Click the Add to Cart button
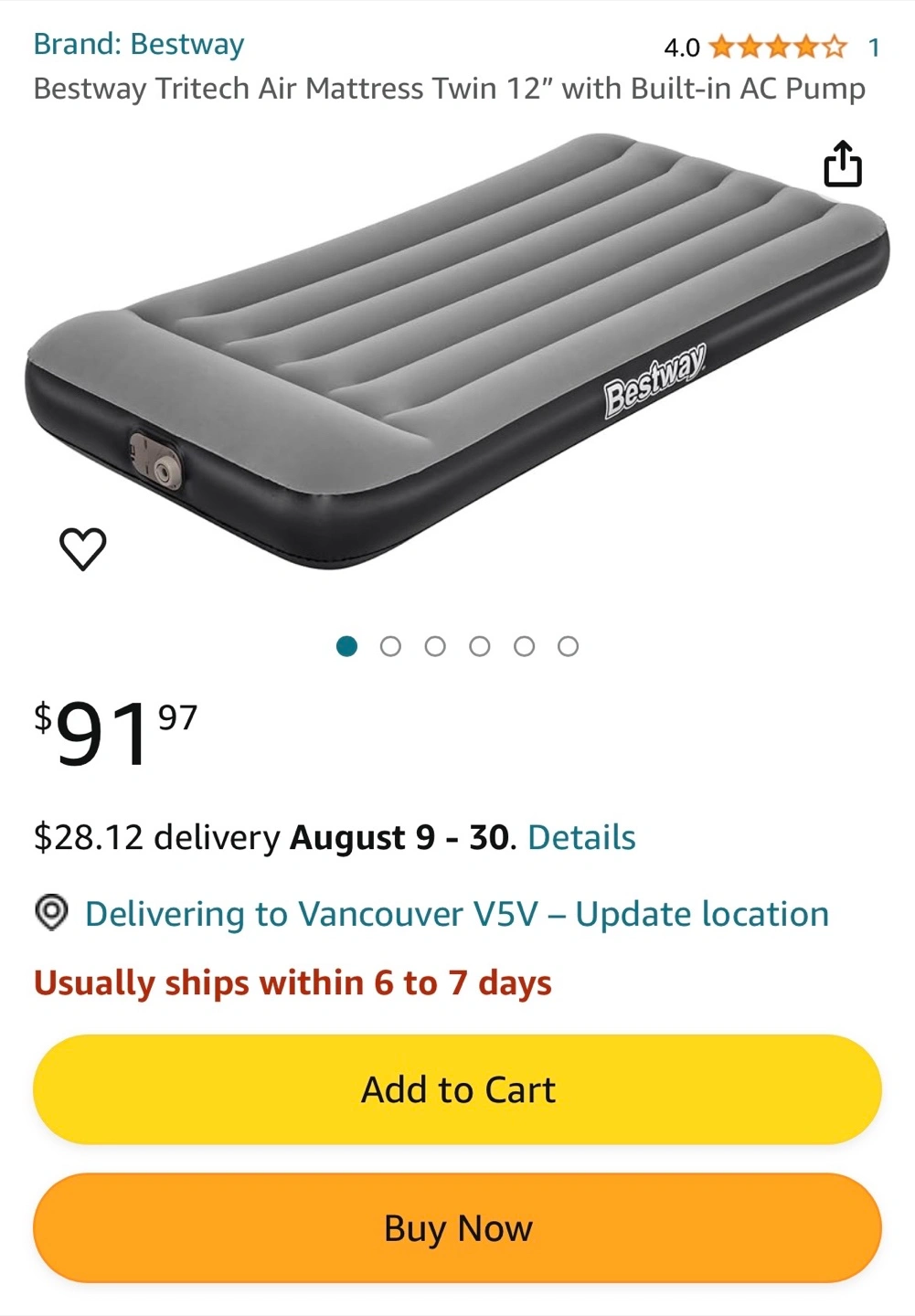The image size is (915, 1316). coord(457,1089)
